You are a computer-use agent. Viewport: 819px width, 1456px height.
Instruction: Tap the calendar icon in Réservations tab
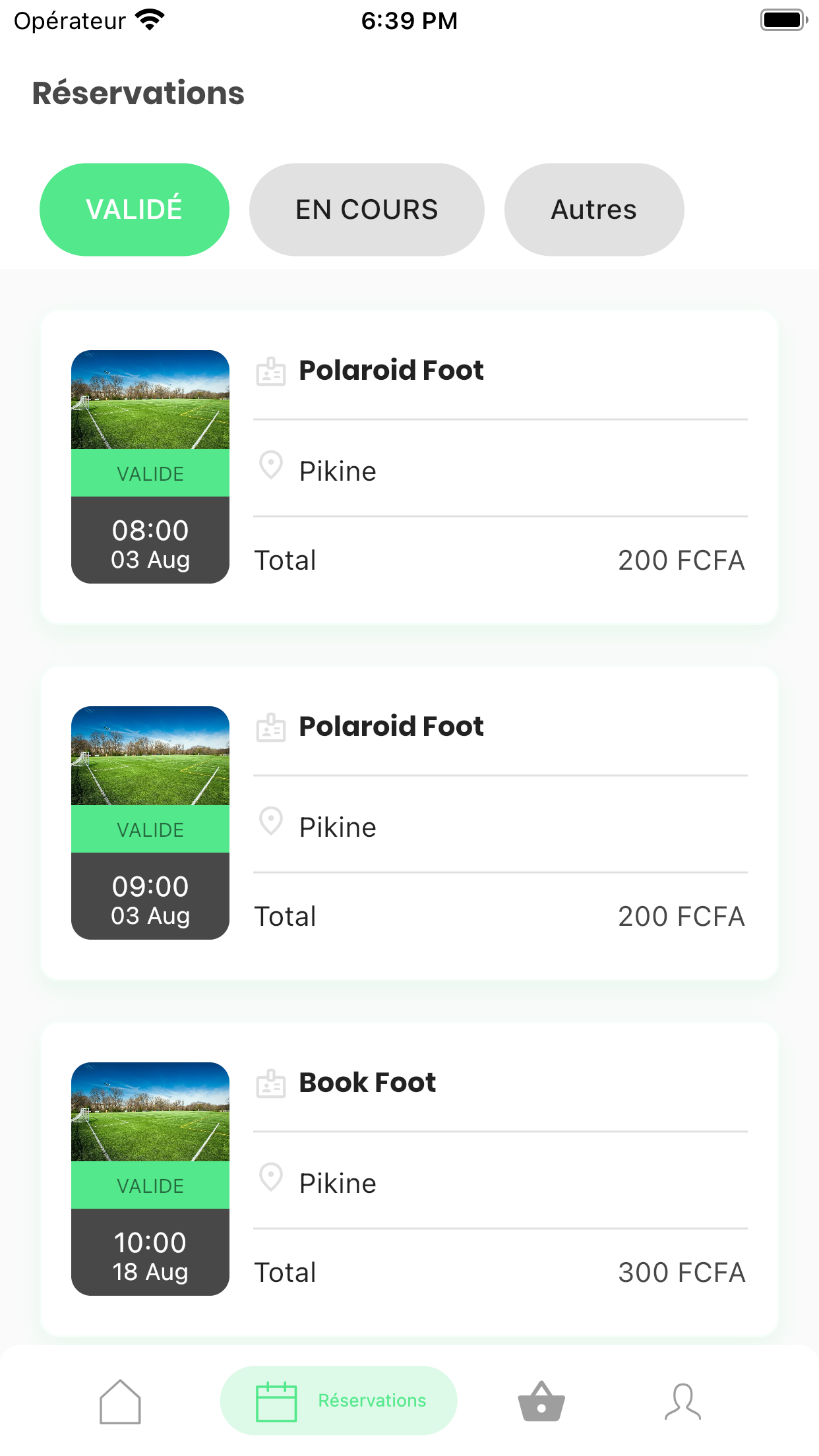(276, 1401)
